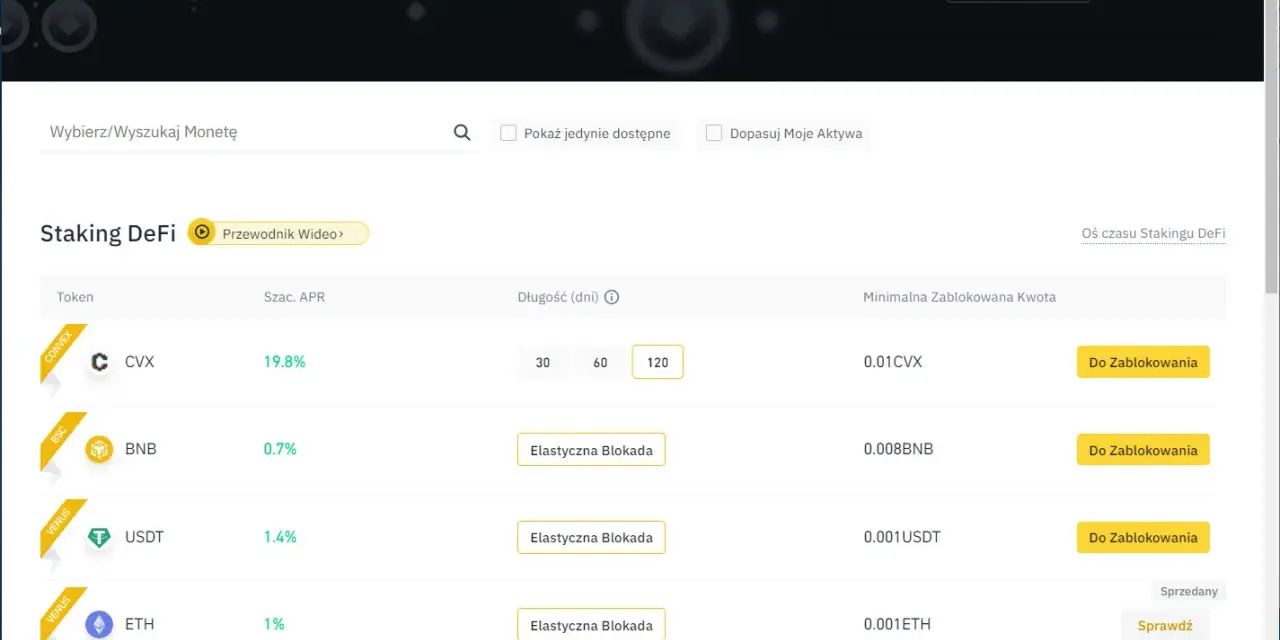The image size is (1280, 640).
Task: Choose Elastyczna Blokada for ETH
Action: point(591,624)
